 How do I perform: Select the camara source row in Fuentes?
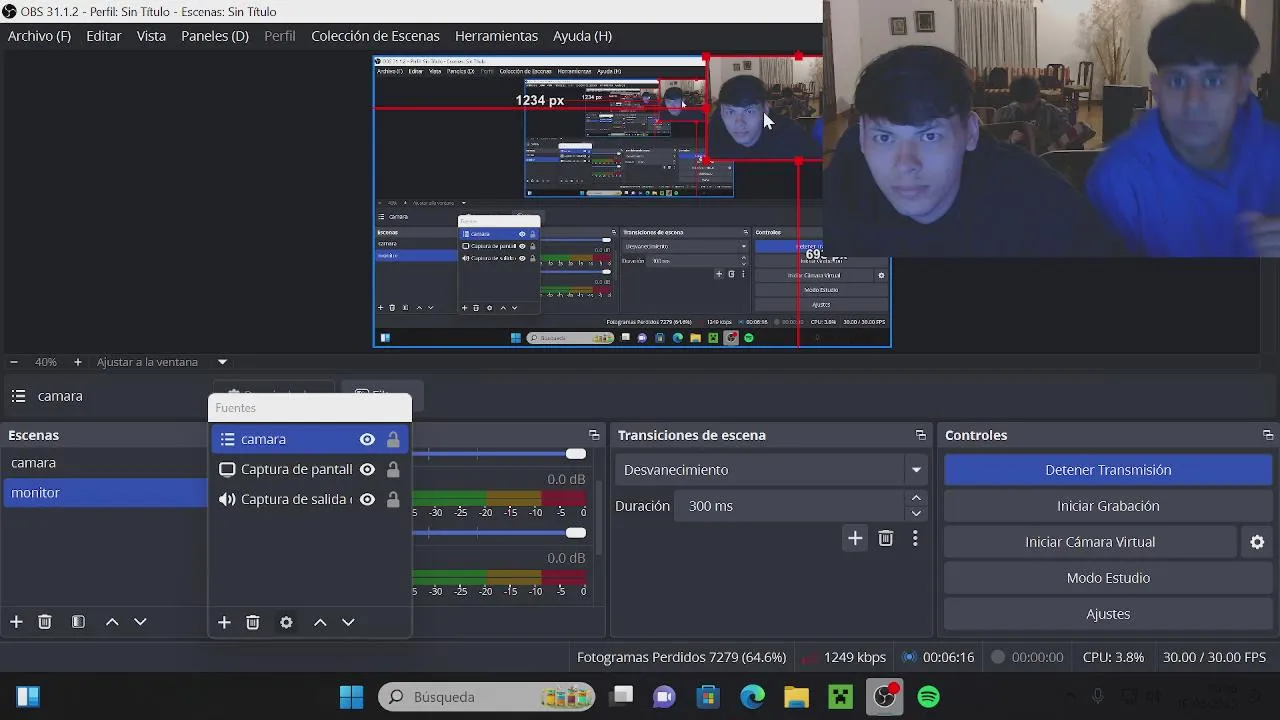309,439
